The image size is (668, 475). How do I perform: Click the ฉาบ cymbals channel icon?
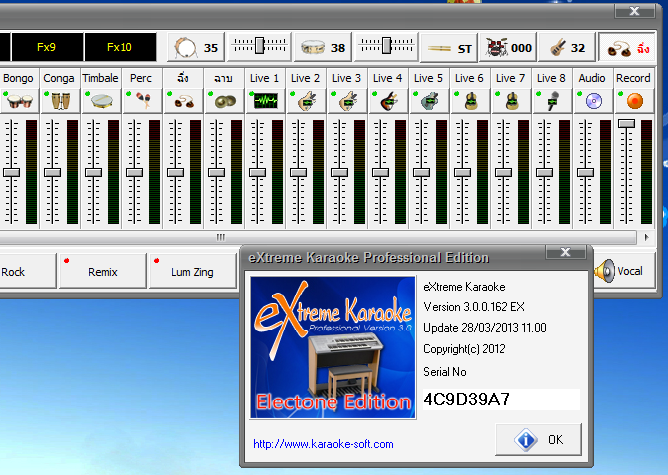(225, 101)
